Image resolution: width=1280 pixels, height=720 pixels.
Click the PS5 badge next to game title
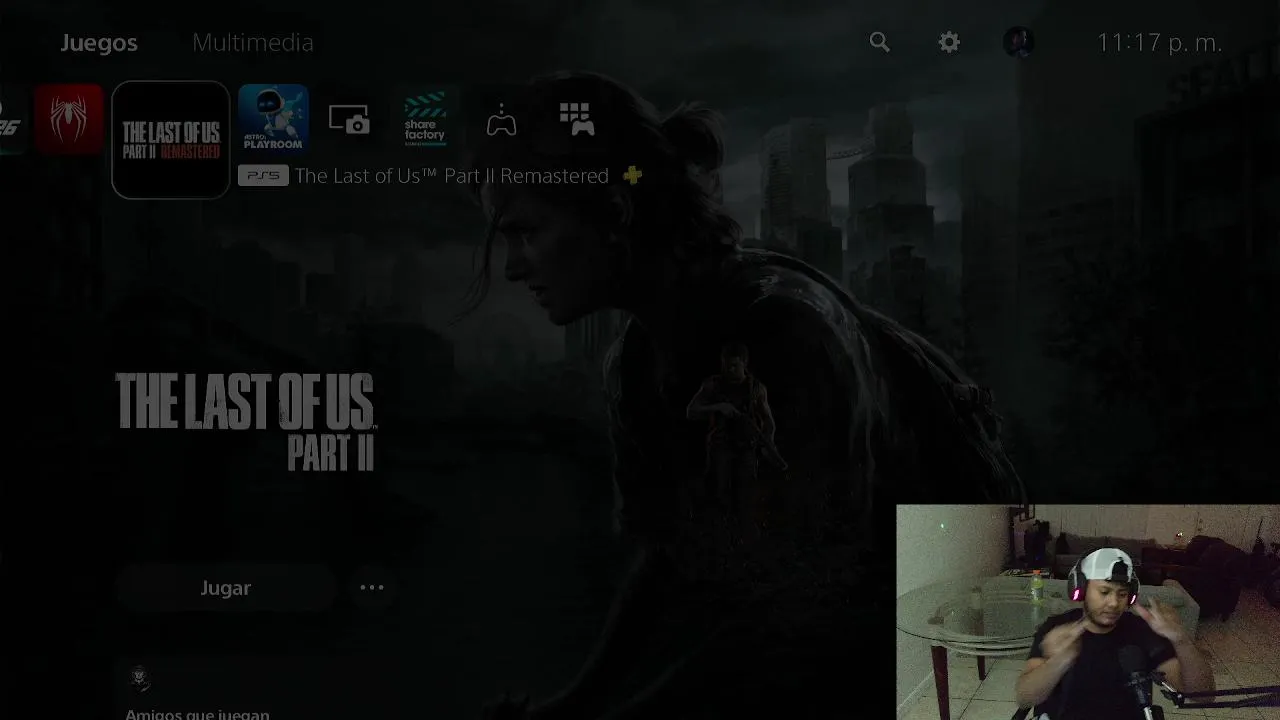(263, 176)
